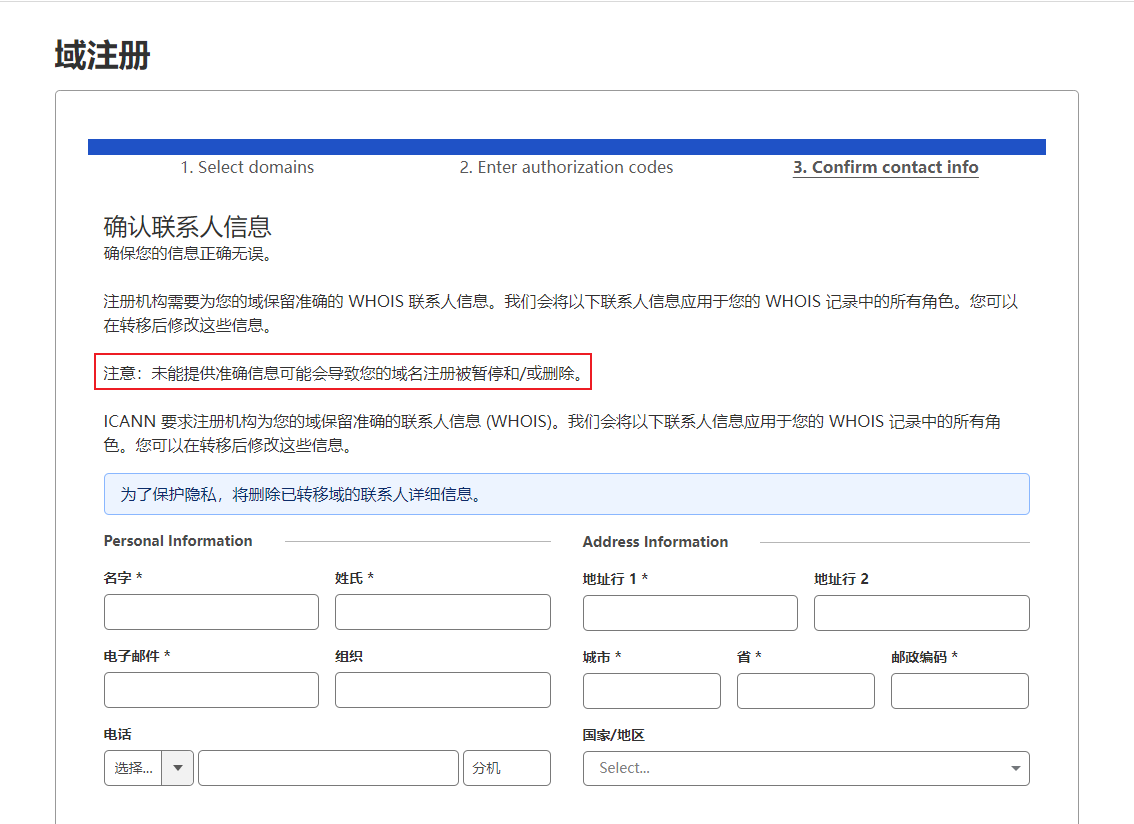Click the 注意 warning text about 域名注册
Image resolution: width=1134 pixels, height=824 pixels.
click(x=343, y=373)
